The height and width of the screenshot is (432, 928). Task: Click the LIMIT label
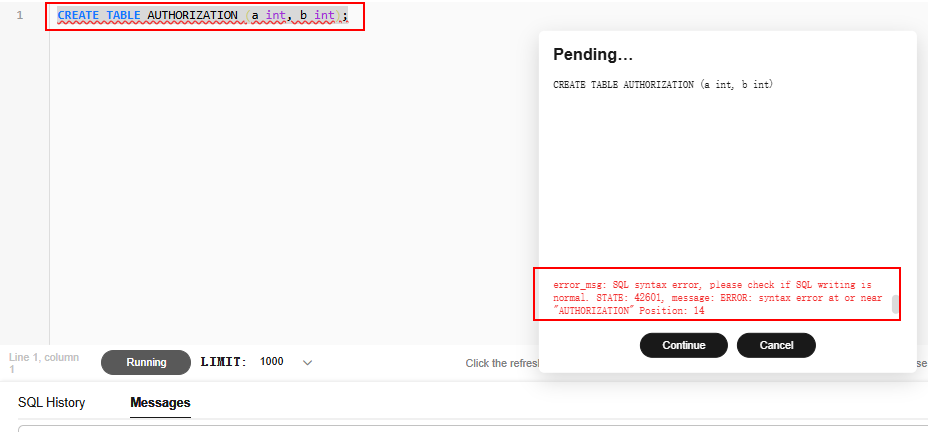tap(224, 362)
